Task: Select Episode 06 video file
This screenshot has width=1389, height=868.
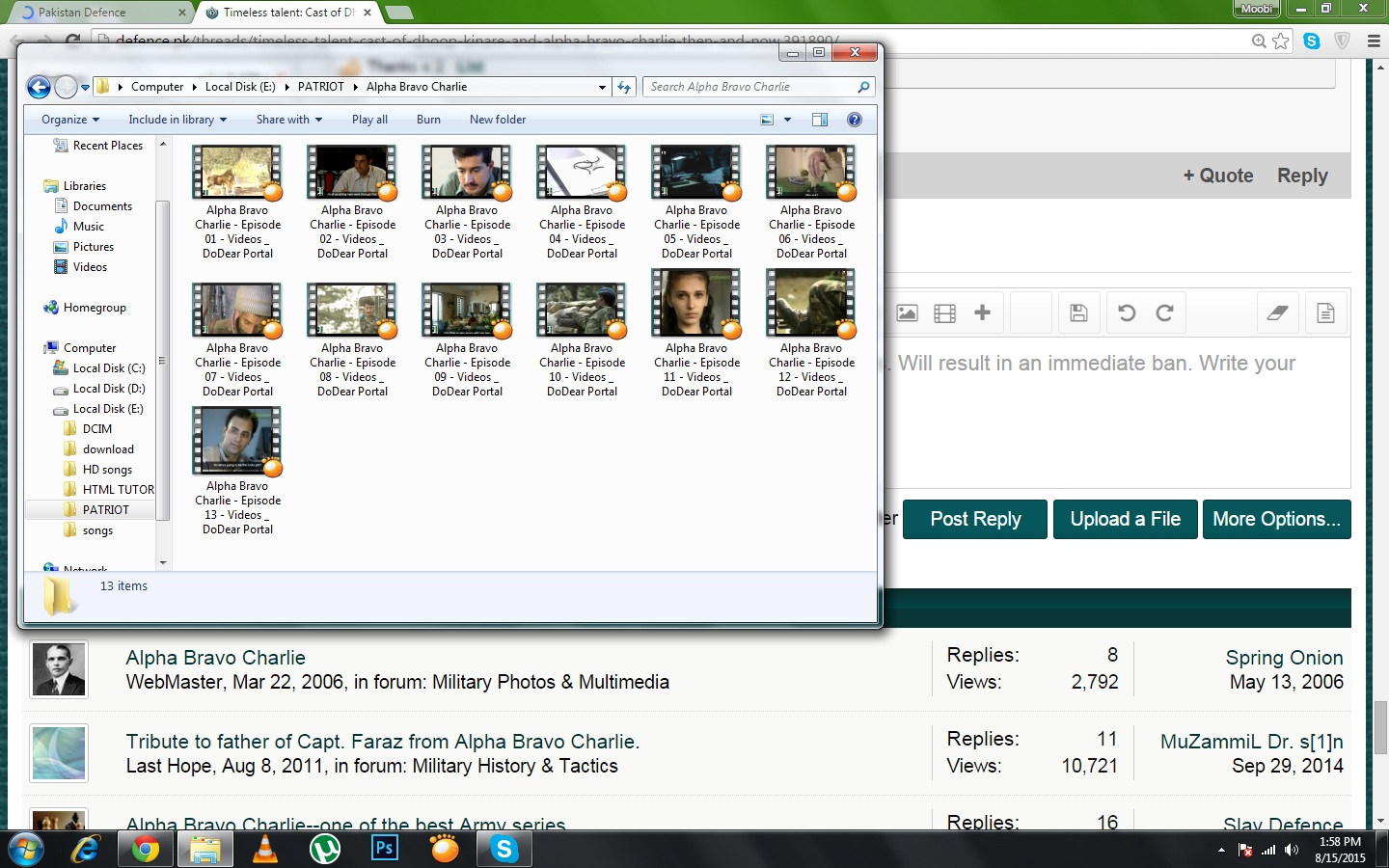Action: [811, 203]
